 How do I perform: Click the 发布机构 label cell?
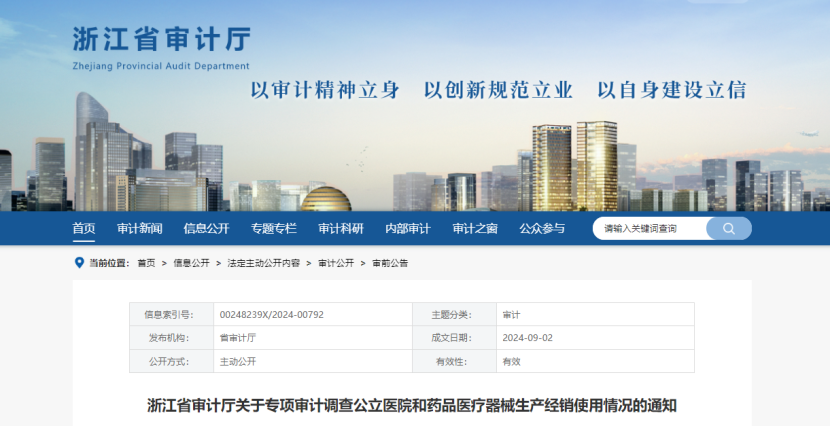coord(172,338)
